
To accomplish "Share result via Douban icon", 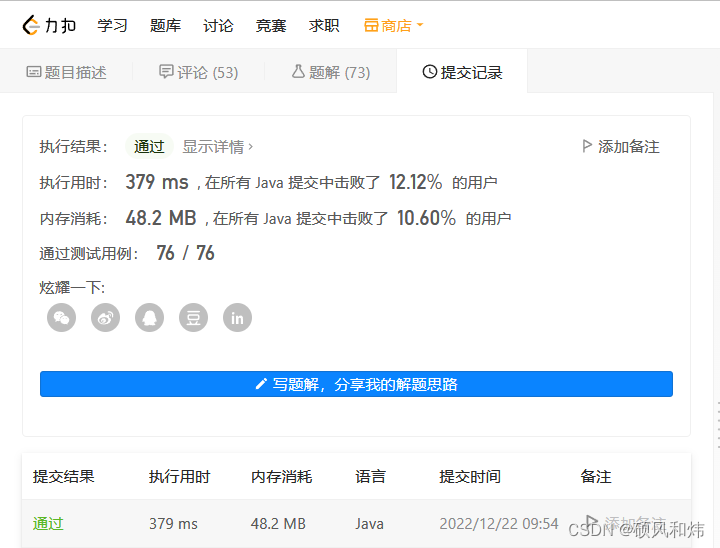I will (x=193, y=317).
